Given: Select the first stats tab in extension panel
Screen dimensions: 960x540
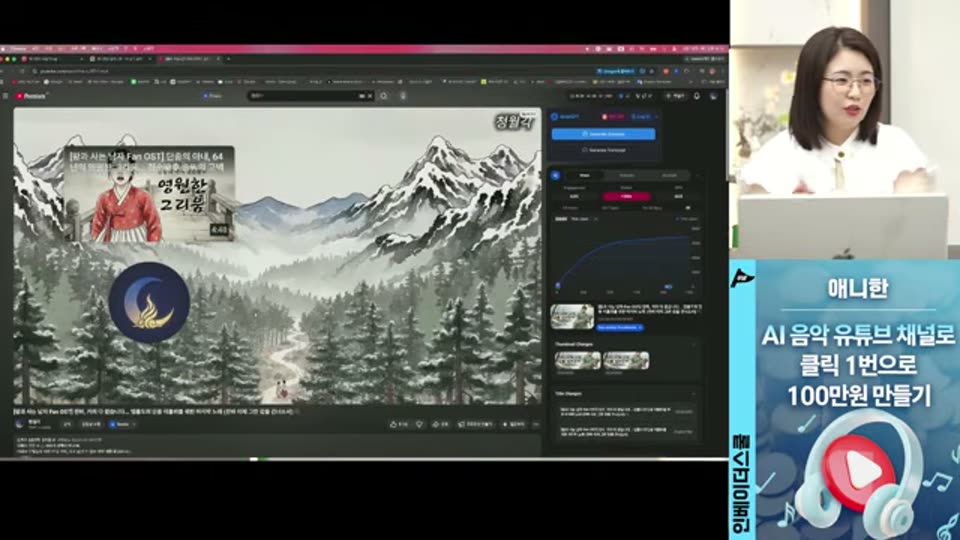Looking at the screenshot, I should click(584, 176).
